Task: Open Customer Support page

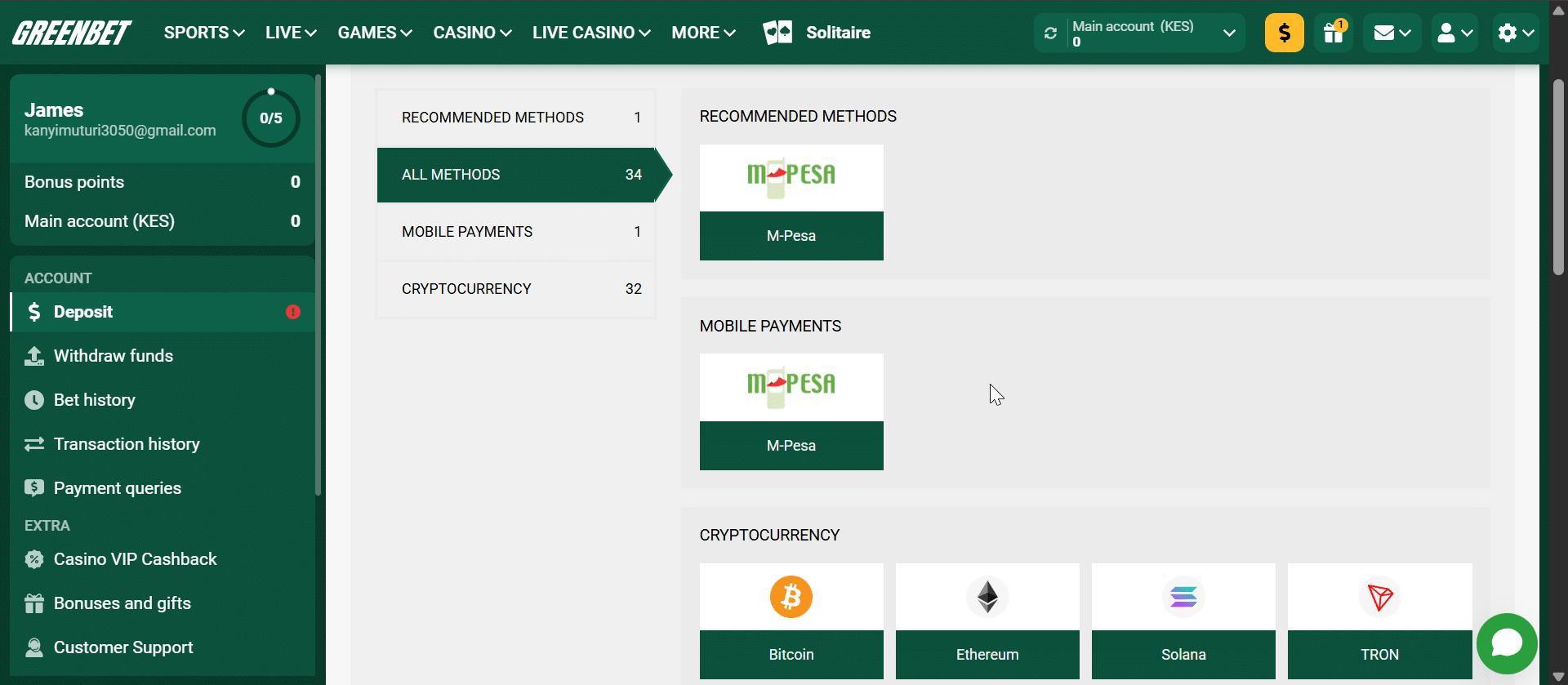Action: [163, 647]
